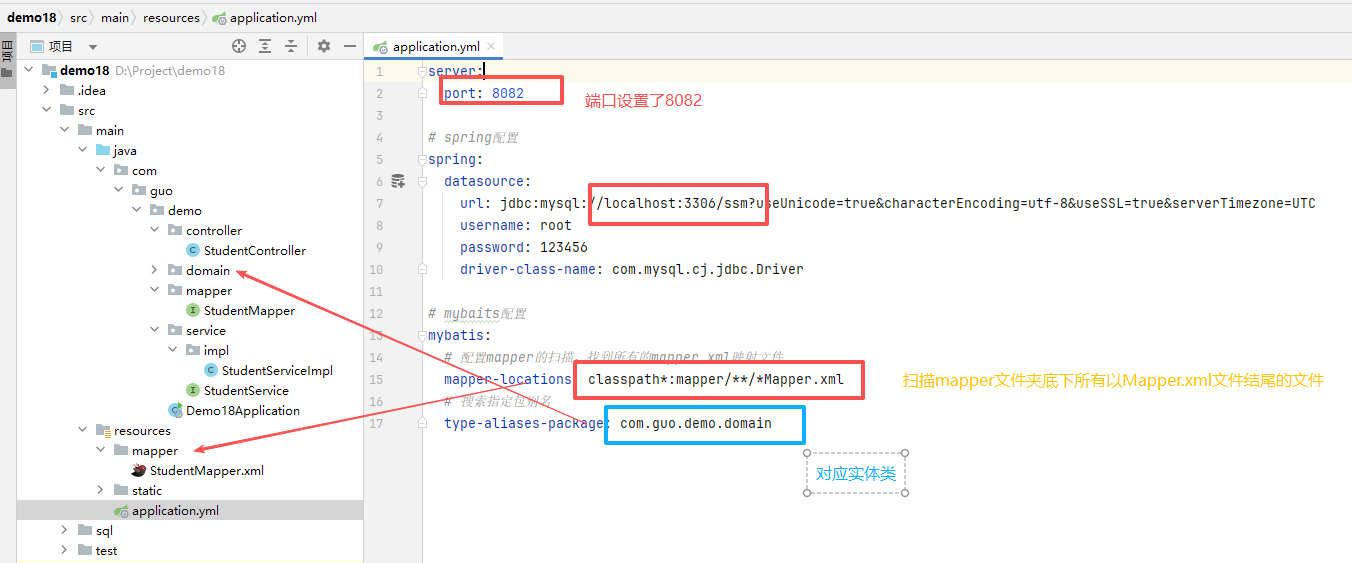The width and height of the screenshot is (1352, 563).
Task: Click the resources breadcrumb
Action: tap(171, 18)
